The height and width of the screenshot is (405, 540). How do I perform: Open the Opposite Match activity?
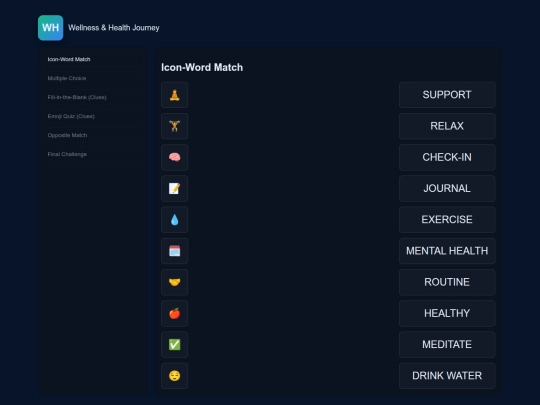[93, 135]
